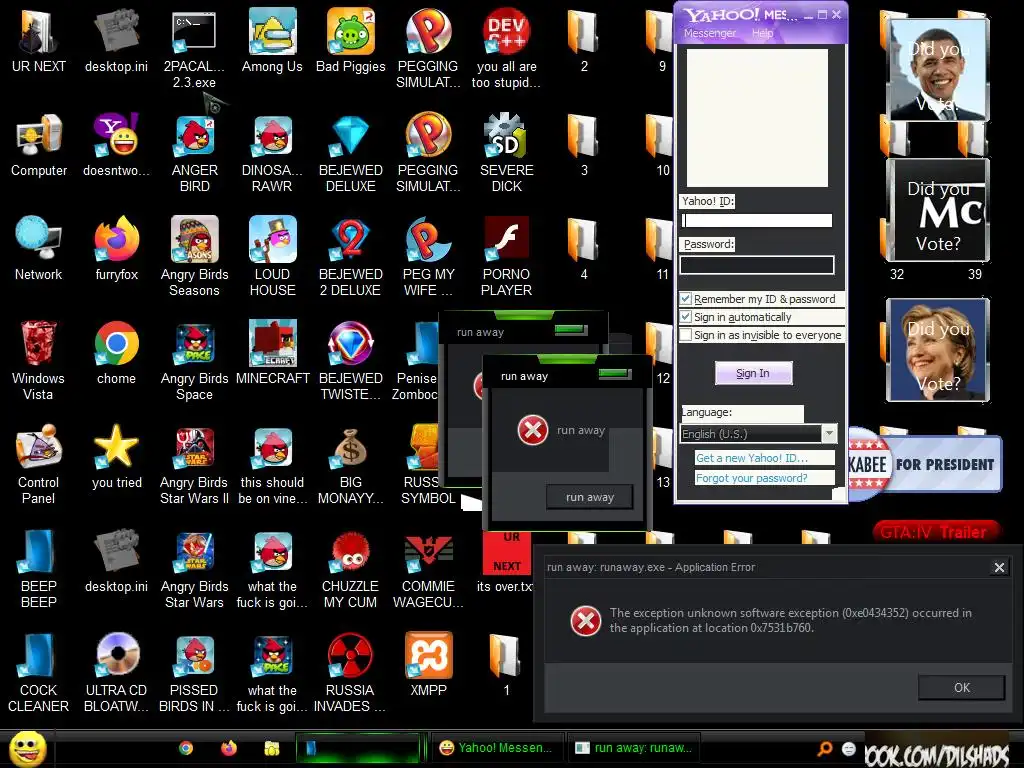The image size is (1024, 768).
Task: Open Chrome from the taskbar quick launch
Action: [x=186, y=748]
